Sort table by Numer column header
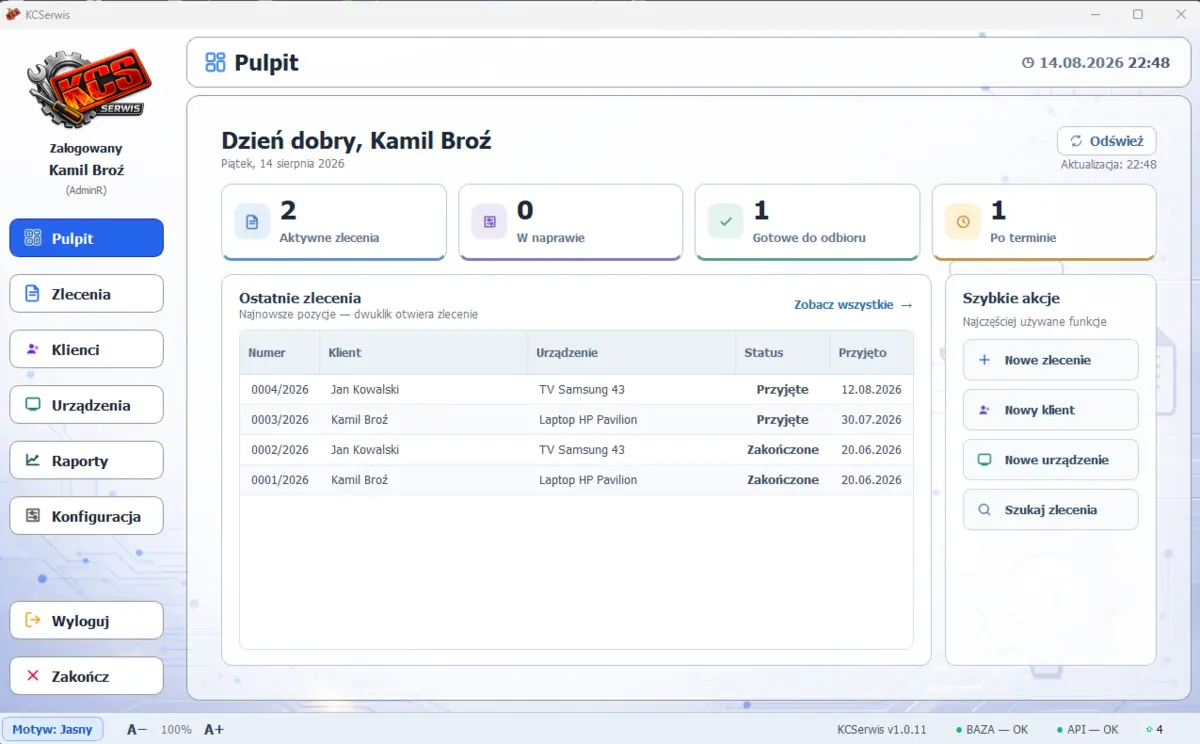The width and height of the screenshot is (1200, 744). (x=280, y=353)
